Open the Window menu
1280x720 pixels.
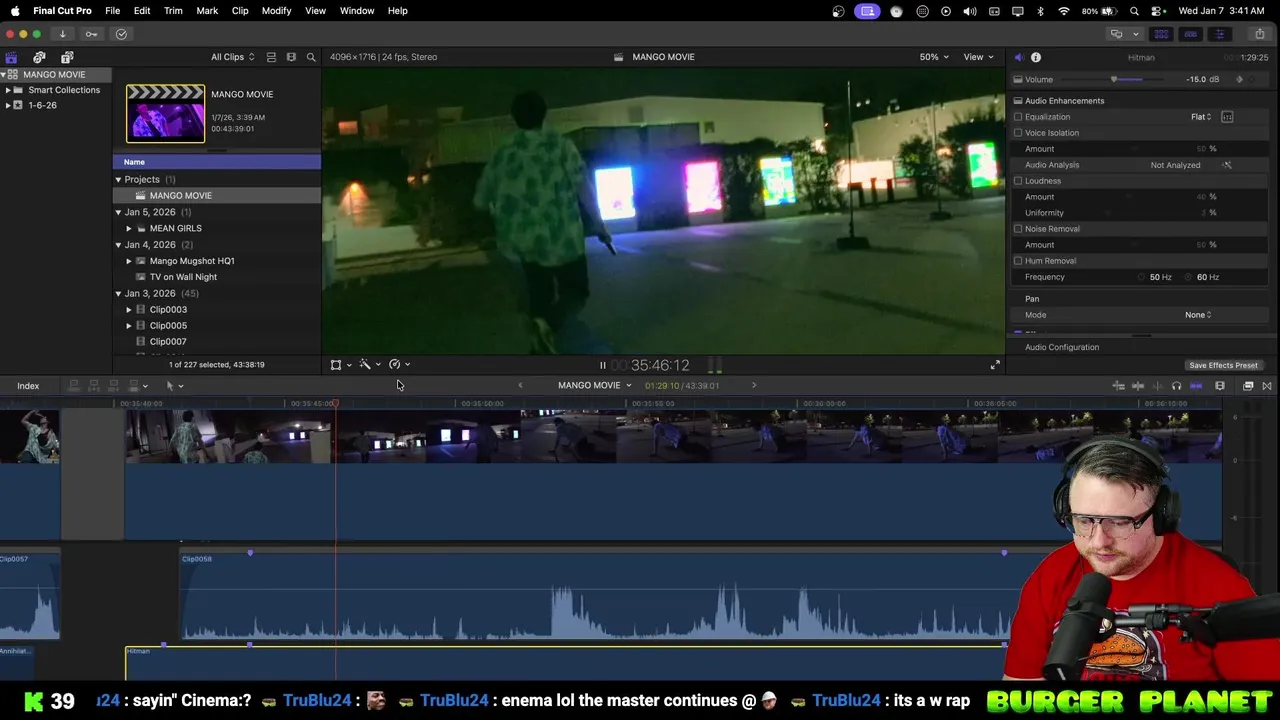pos(357,11)
